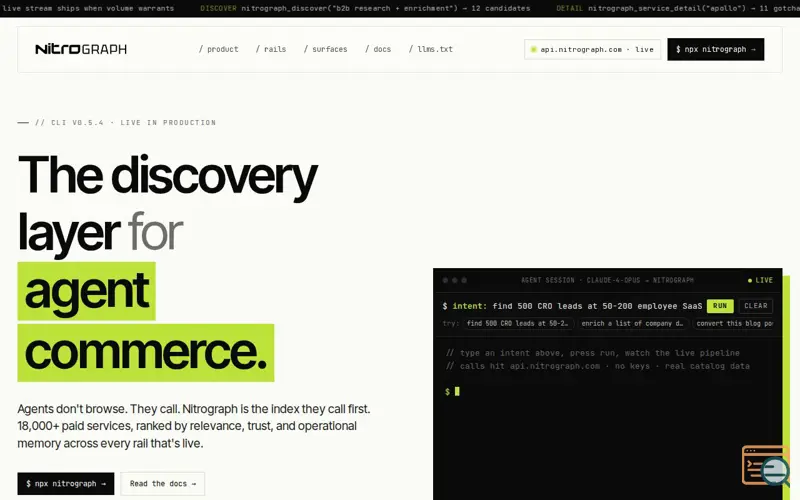
Task: Click the DISCOVER ticker entry at top
Action: 365,8
